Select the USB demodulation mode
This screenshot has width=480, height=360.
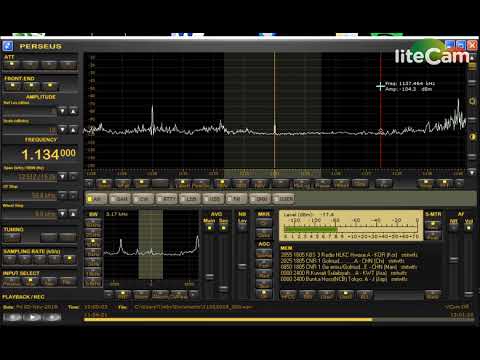[x=213, y=199]
